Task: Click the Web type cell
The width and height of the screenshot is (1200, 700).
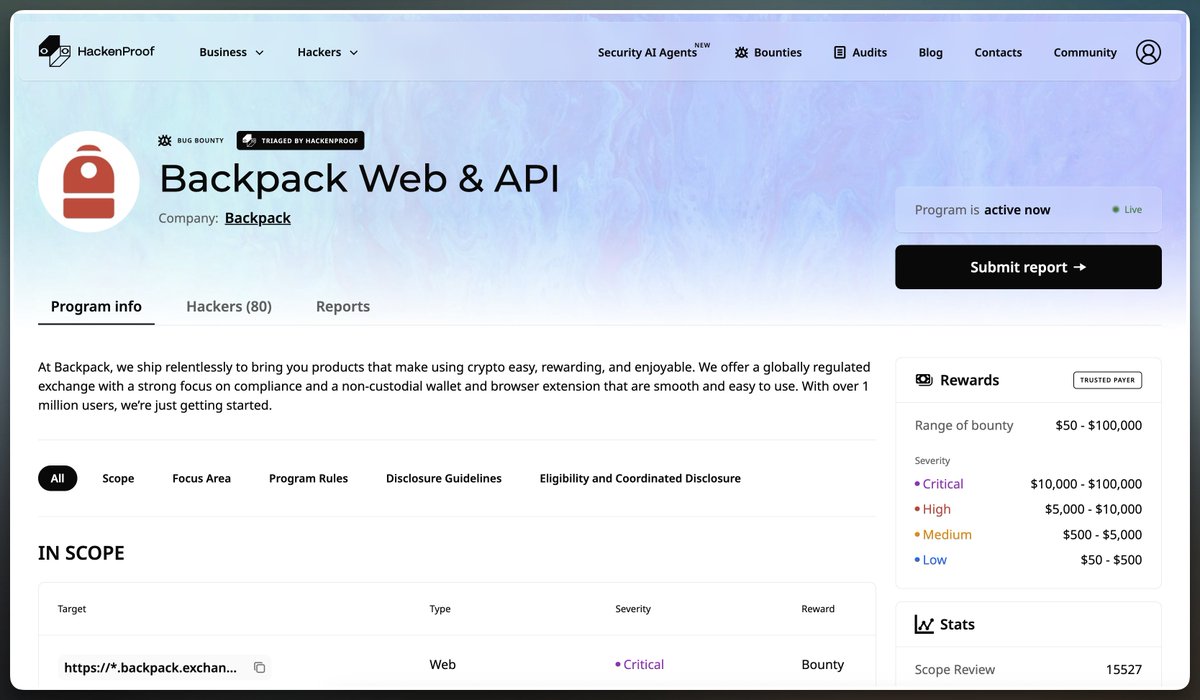Action: click(x=443, y=664)
